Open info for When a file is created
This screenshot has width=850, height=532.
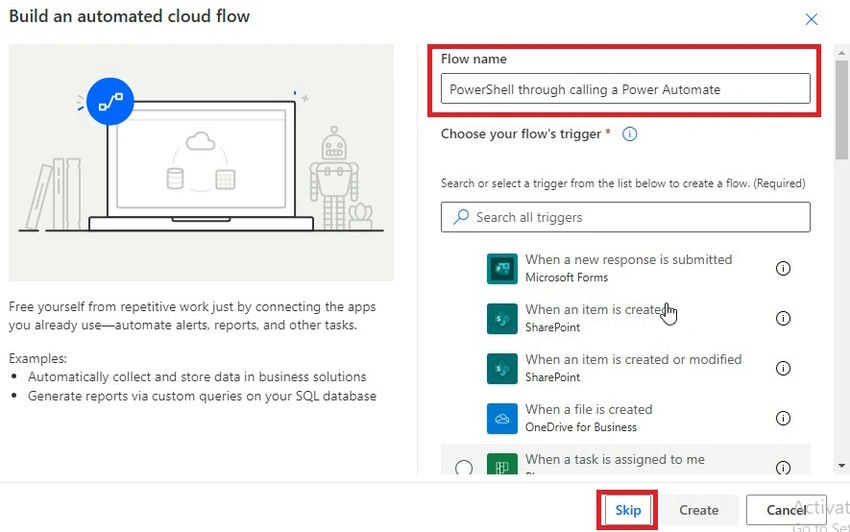coord(783,418)
